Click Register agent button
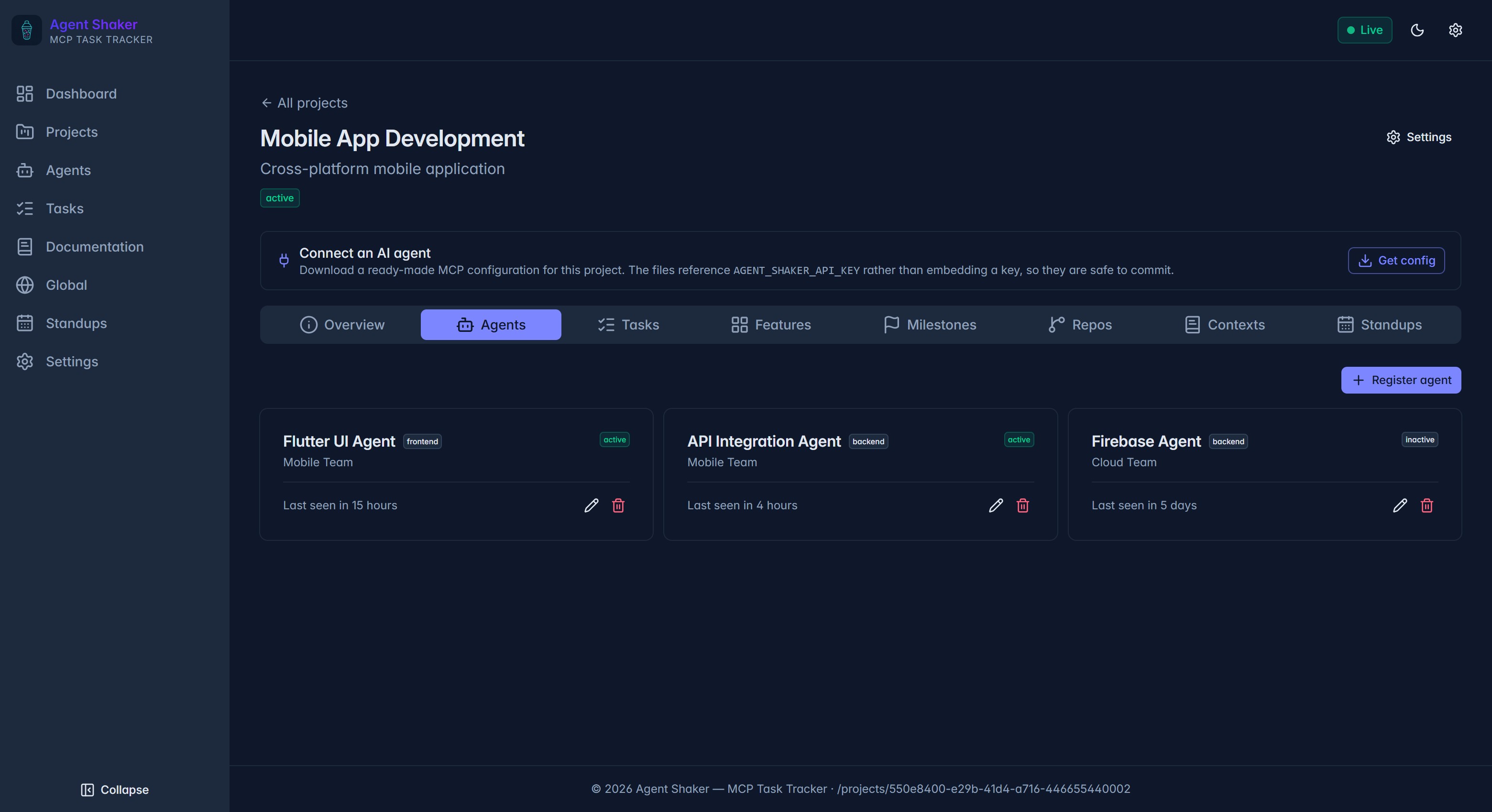The image size is (1492, 812). tap(1401, 380)
